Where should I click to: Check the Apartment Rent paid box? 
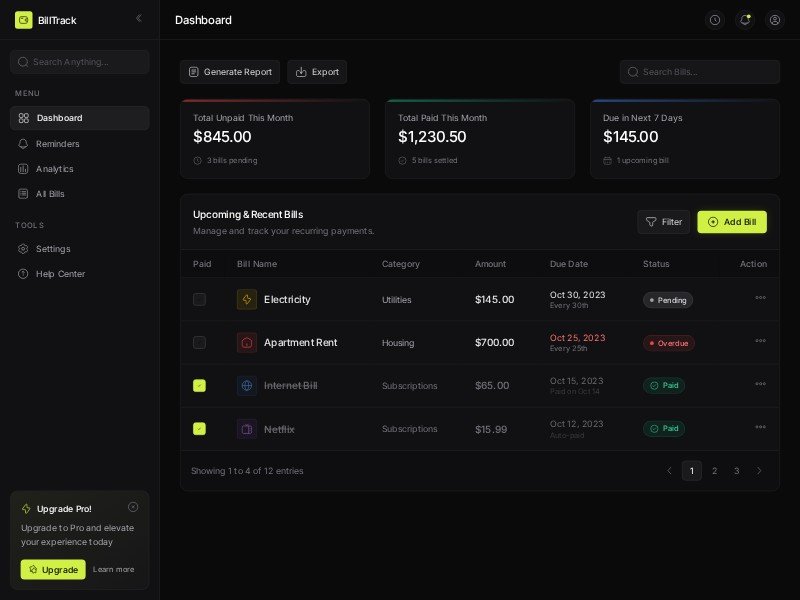coord(199,342)
